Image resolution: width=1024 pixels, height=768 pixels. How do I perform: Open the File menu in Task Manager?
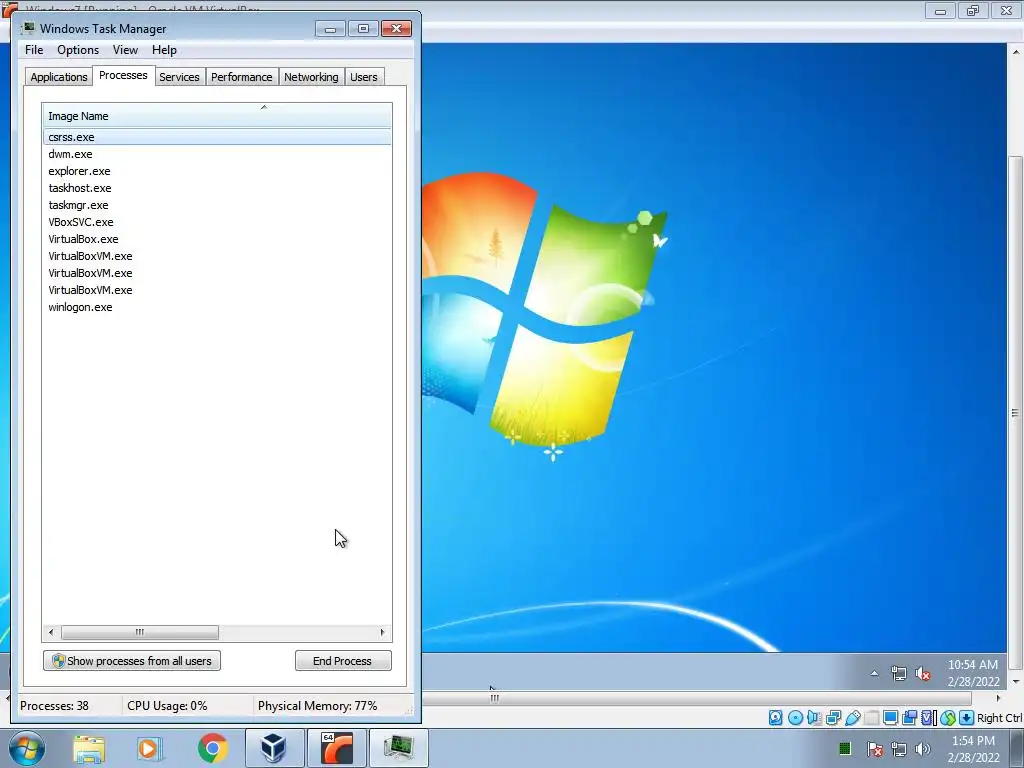pos(34,50)
